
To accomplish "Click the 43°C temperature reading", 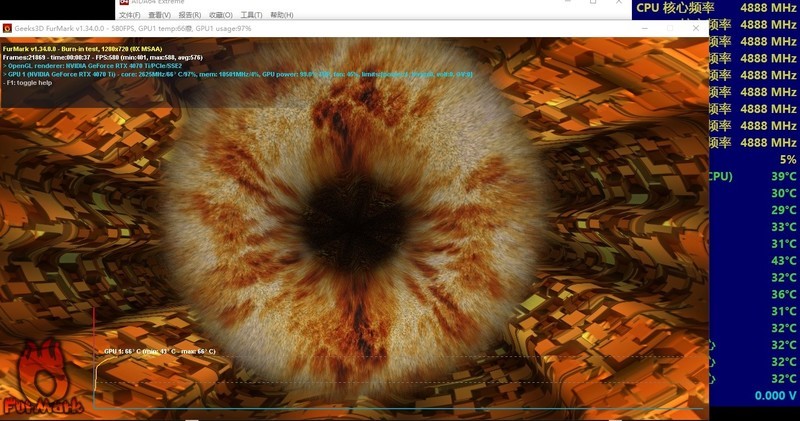I will 784,261.
